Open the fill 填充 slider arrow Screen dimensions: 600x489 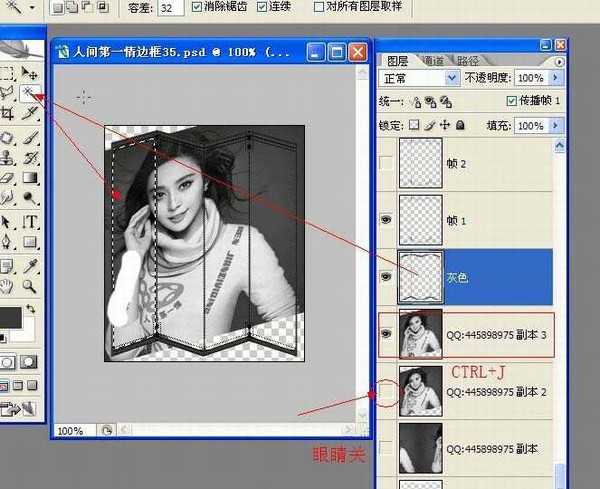554,126
